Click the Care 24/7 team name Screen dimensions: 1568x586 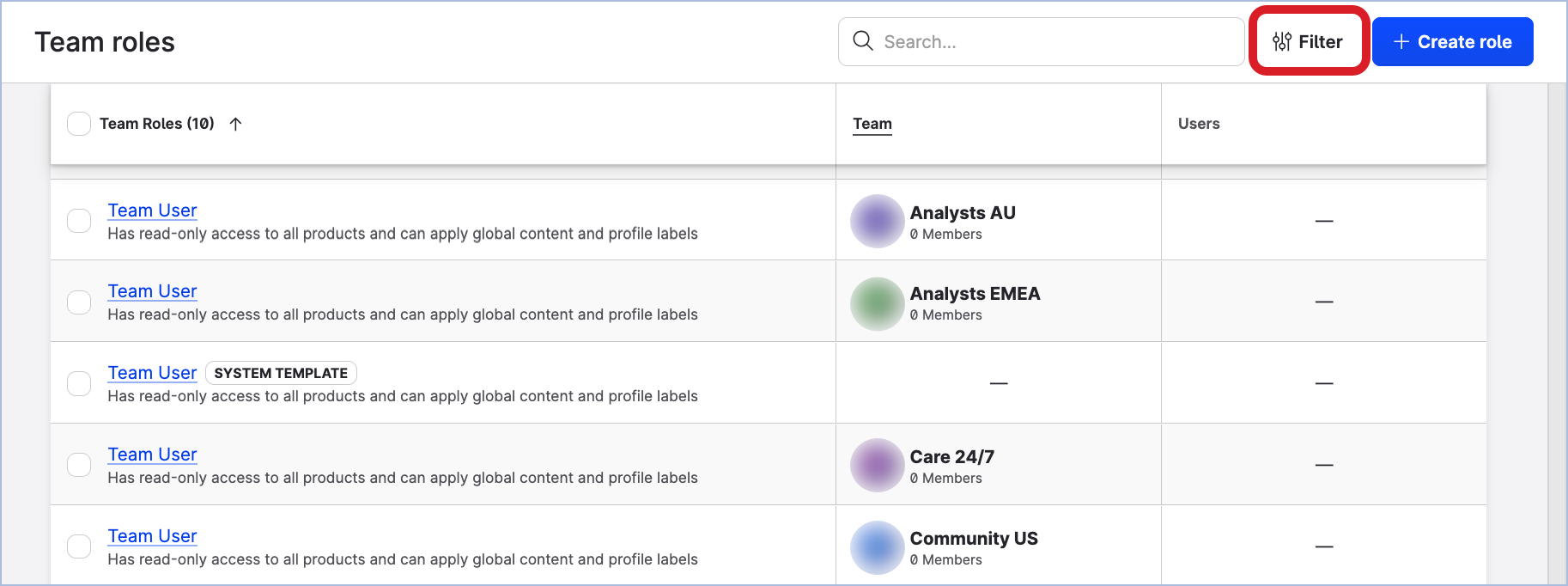[x=951, y=457]
